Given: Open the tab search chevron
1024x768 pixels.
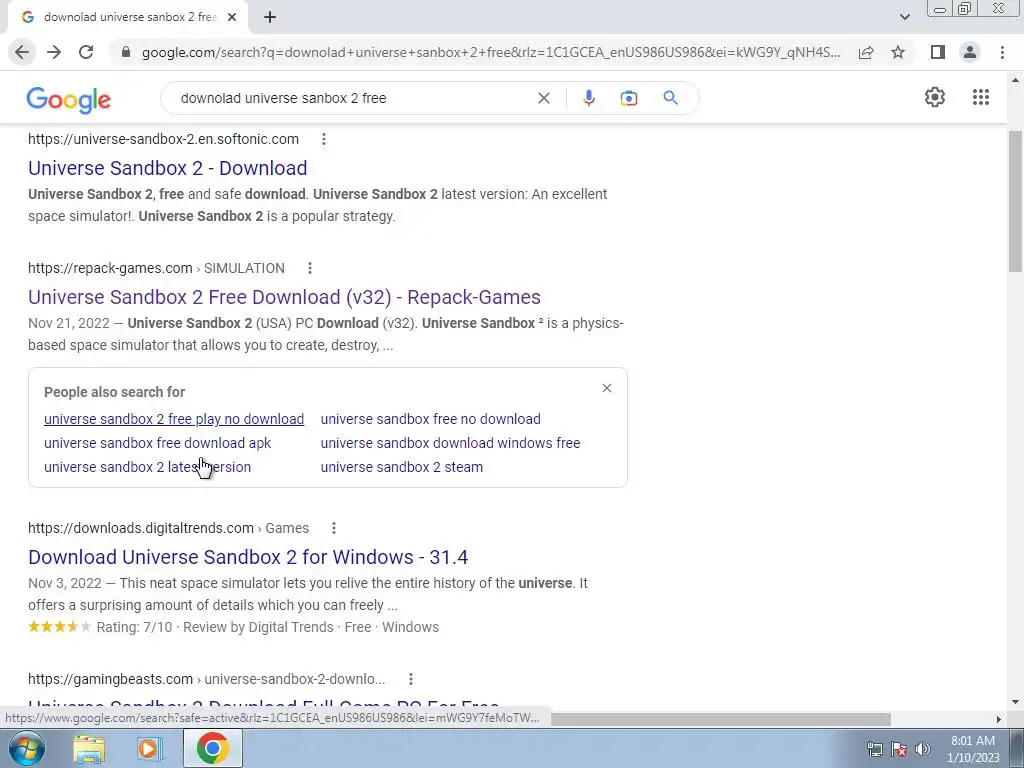Looking at the screenshot, I should coord(904,17).
